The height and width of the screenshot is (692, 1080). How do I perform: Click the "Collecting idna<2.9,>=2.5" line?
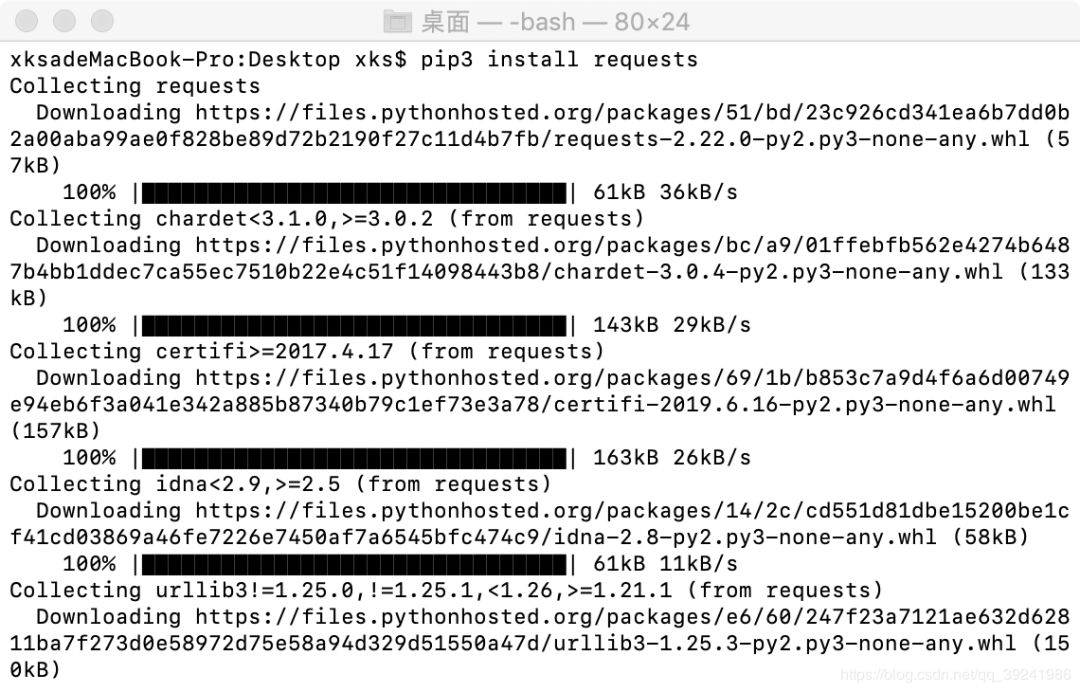coord(280,484)
